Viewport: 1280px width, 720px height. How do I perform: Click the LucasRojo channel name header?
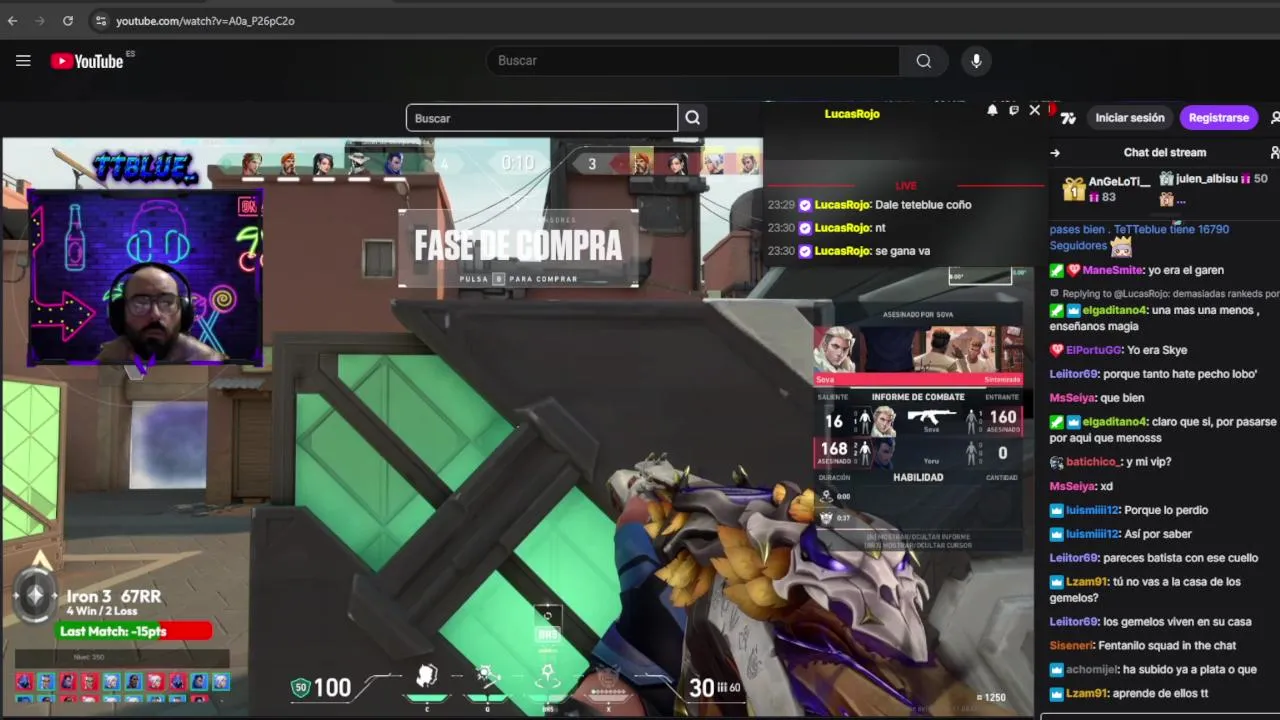point(852,114)
